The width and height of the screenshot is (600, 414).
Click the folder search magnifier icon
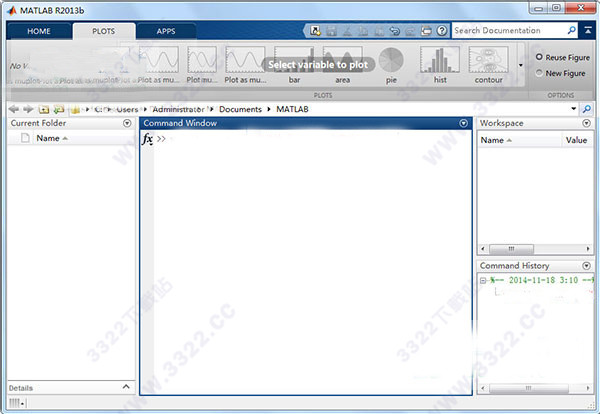coord(587,109)
